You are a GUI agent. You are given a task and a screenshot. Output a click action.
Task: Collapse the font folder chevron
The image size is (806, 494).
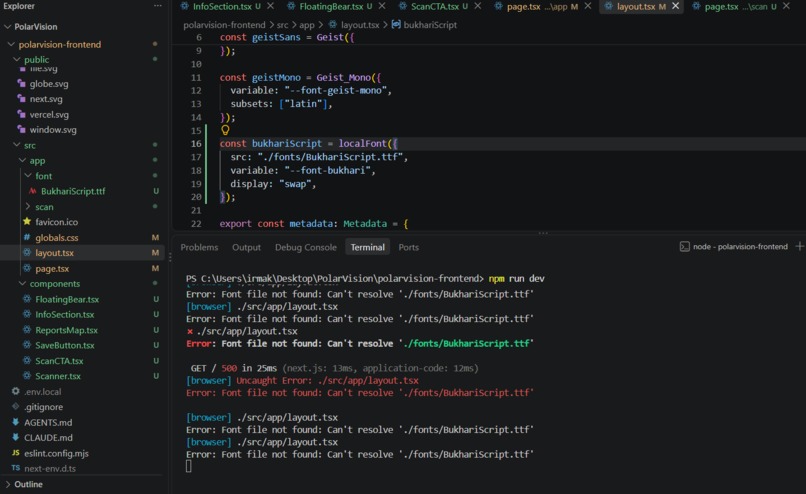(28, 176)
